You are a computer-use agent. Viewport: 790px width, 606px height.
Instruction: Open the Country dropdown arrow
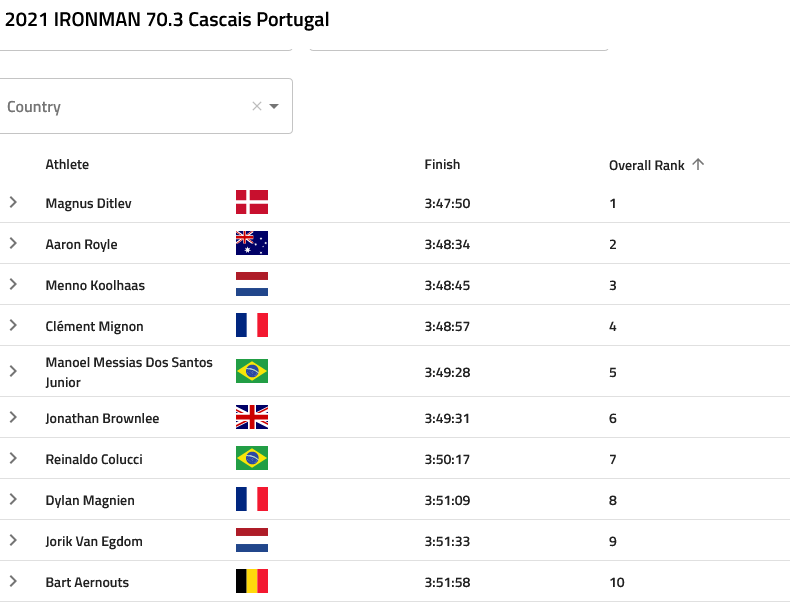(x=274, y=106)
